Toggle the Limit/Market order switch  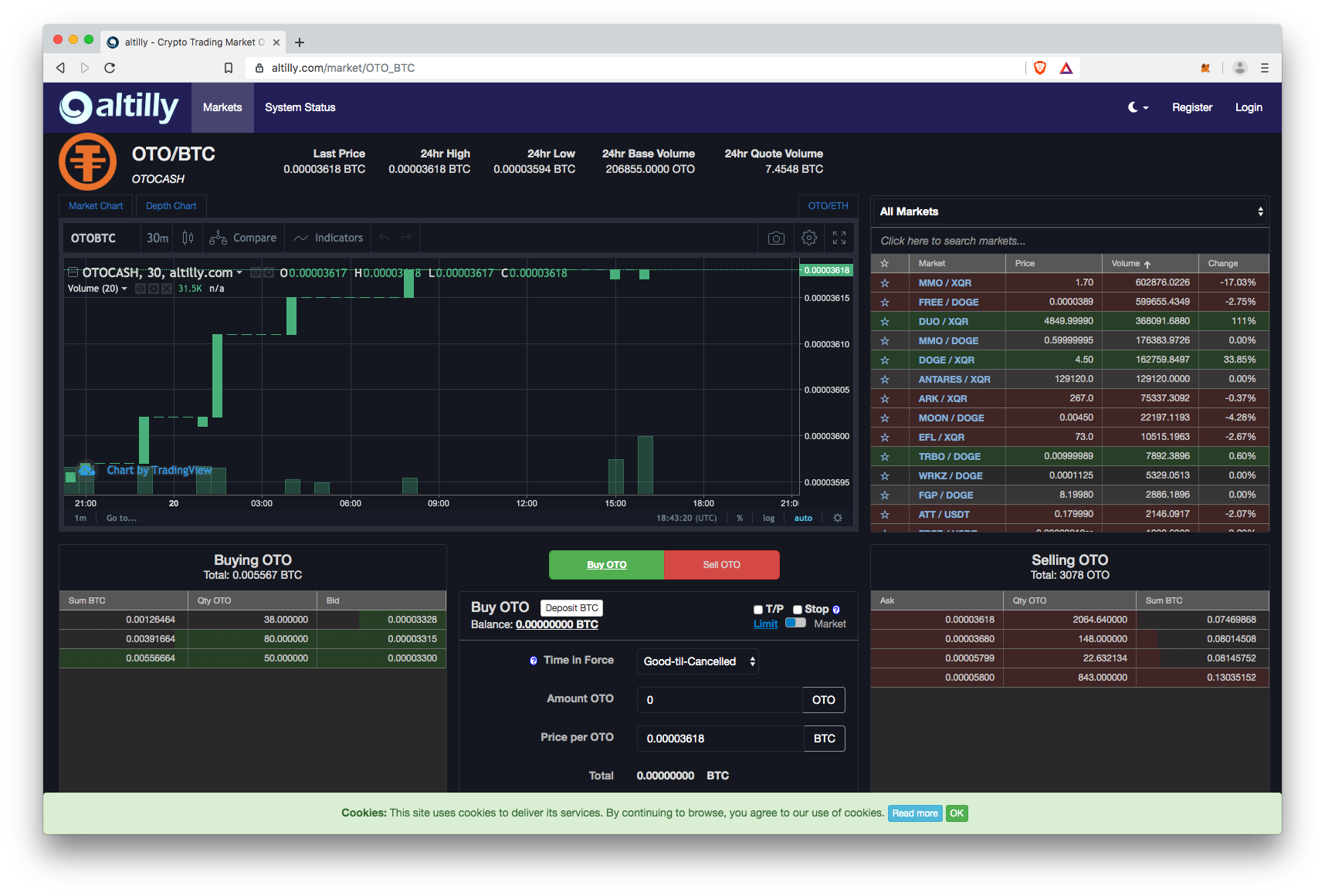tap(795, 623)
